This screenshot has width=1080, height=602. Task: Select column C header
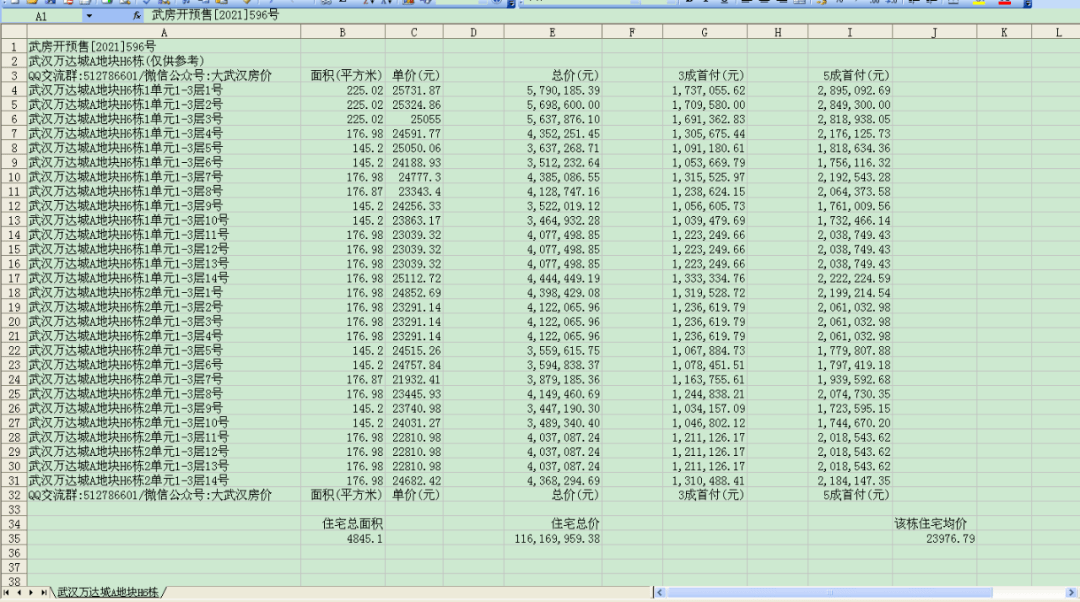coord(414,32)
